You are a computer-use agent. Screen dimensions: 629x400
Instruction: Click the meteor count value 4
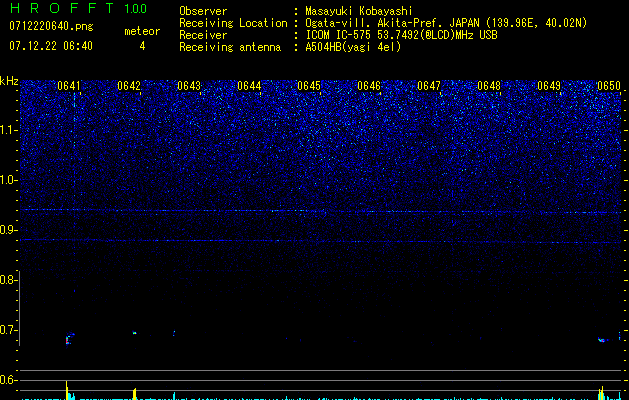142,46
